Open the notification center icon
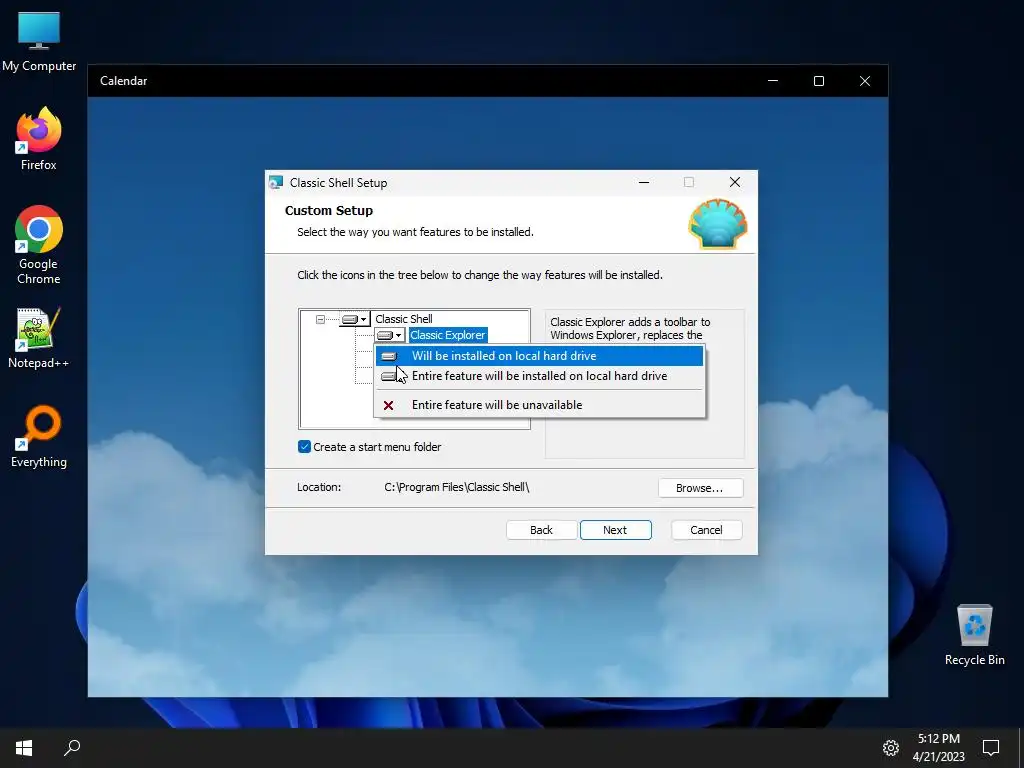This screenshot has height=768, width=1024. click(991, 748)
